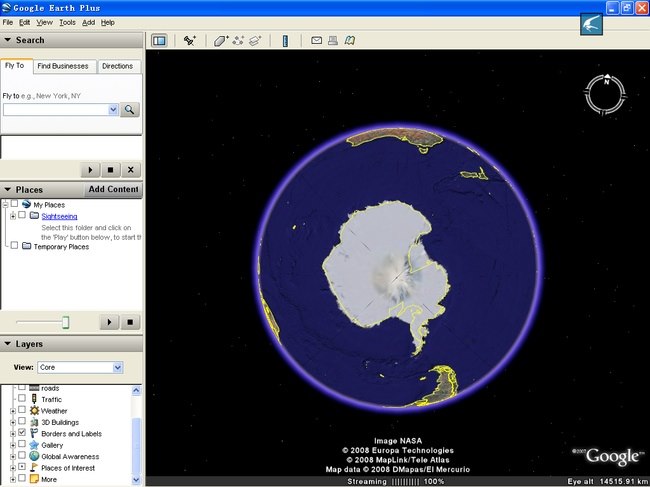Open the File menu
The image size is (650, 487).
tap(7, 22)
